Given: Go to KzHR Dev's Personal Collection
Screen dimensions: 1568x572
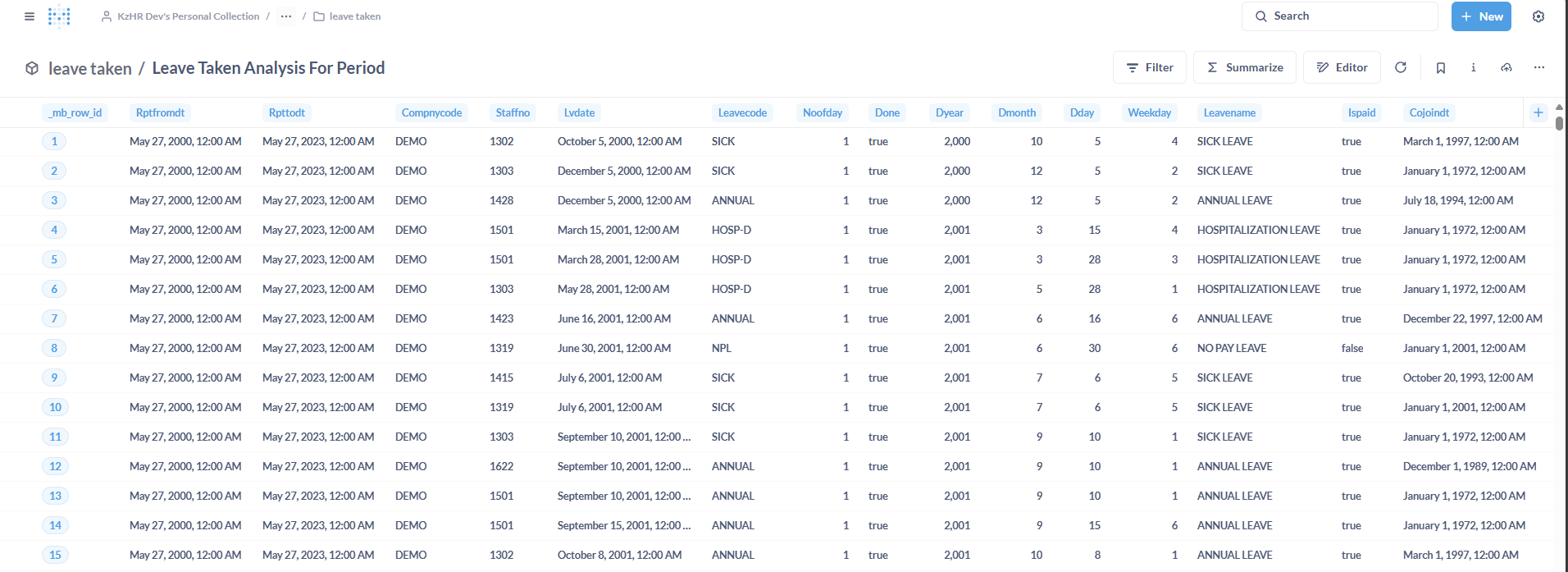Looking at the screenshot, I should pyautogui.click(x=188, y=16).
